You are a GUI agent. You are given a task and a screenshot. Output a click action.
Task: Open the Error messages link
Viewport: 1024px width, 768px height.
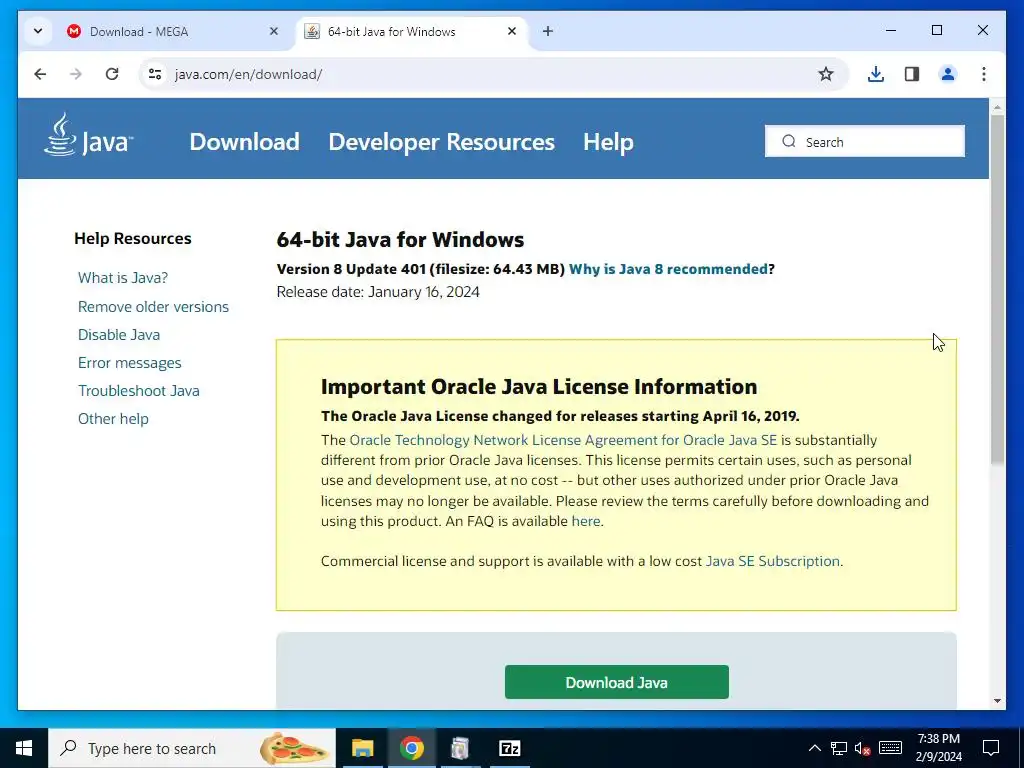(x=129, y=363)
